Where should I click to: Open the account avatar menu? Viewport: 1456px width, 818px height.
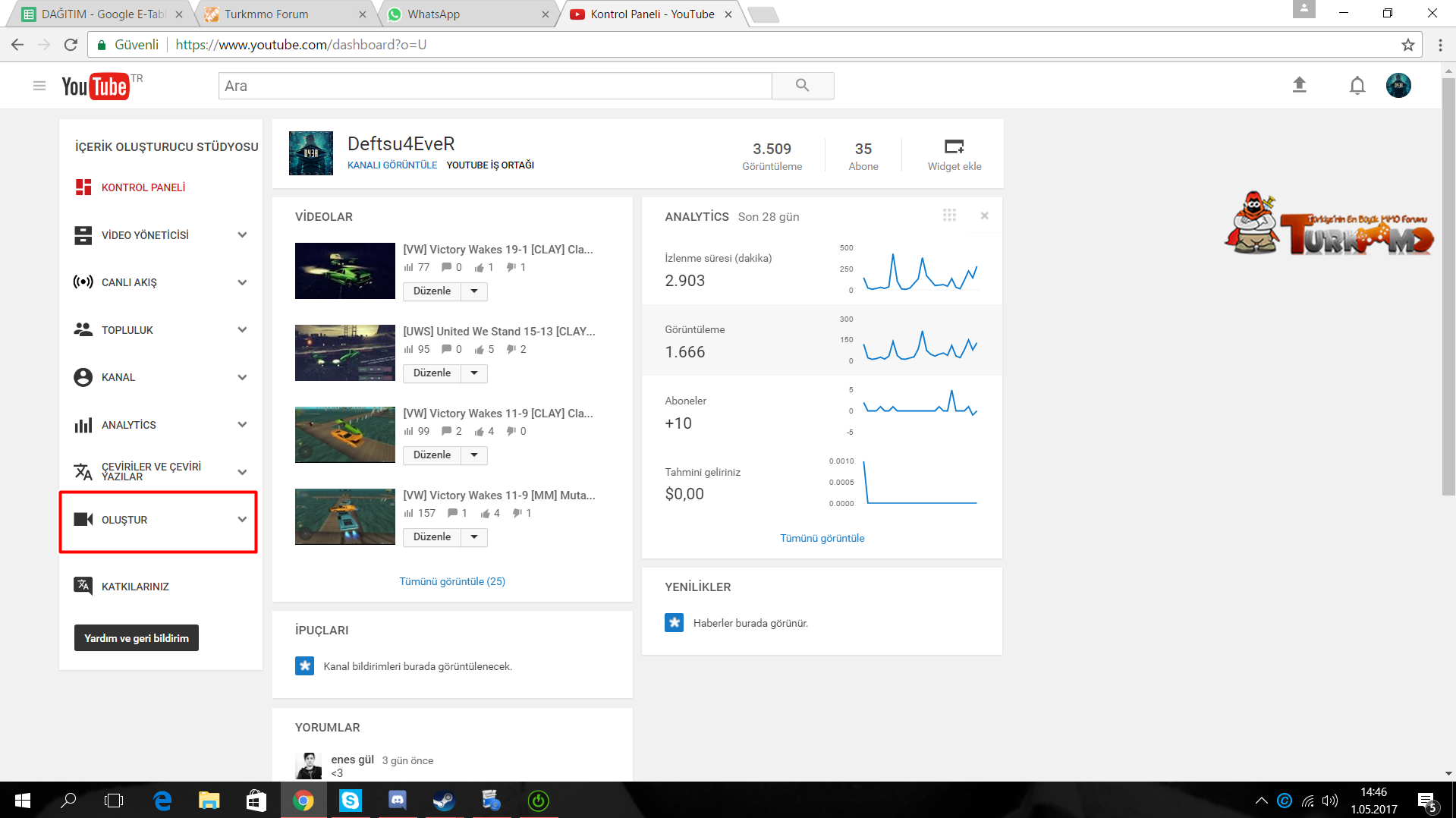[x=1398, y=86]
